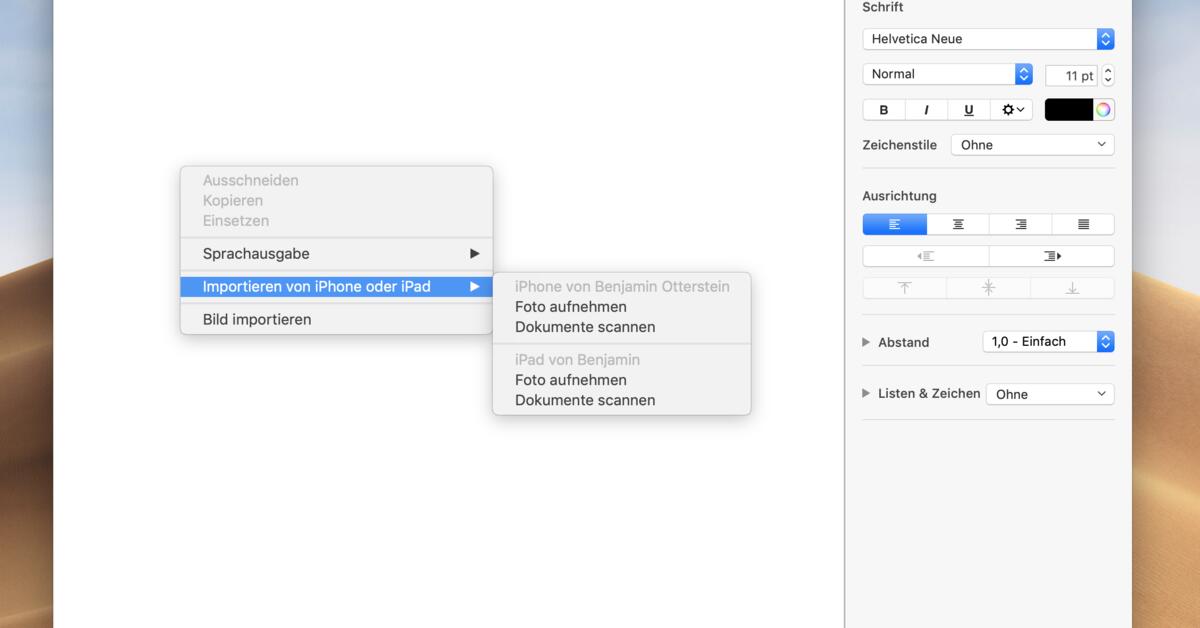Open the Zeichenstile dropdown

pyautogui.click(x=1032, y=145)
